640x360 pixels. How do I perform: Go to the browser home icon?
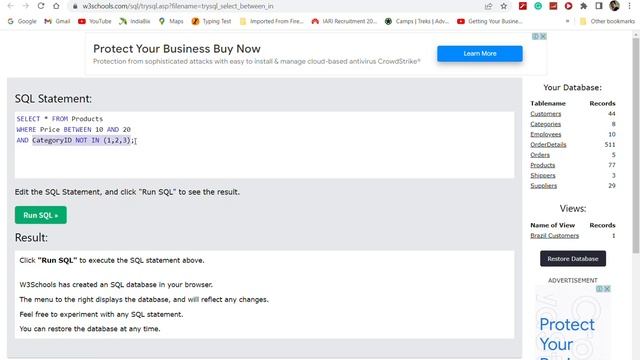[x=56, y=6]
